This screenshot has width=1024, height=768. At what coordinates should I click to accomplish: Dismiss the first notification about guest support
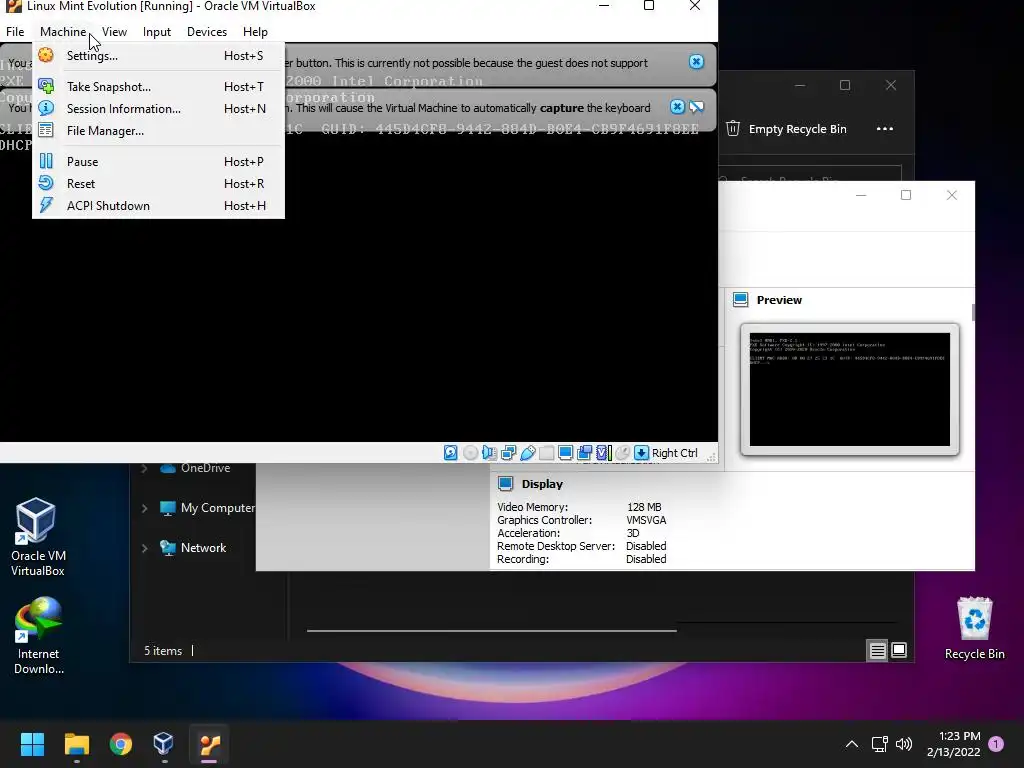[x=696, y=61]
